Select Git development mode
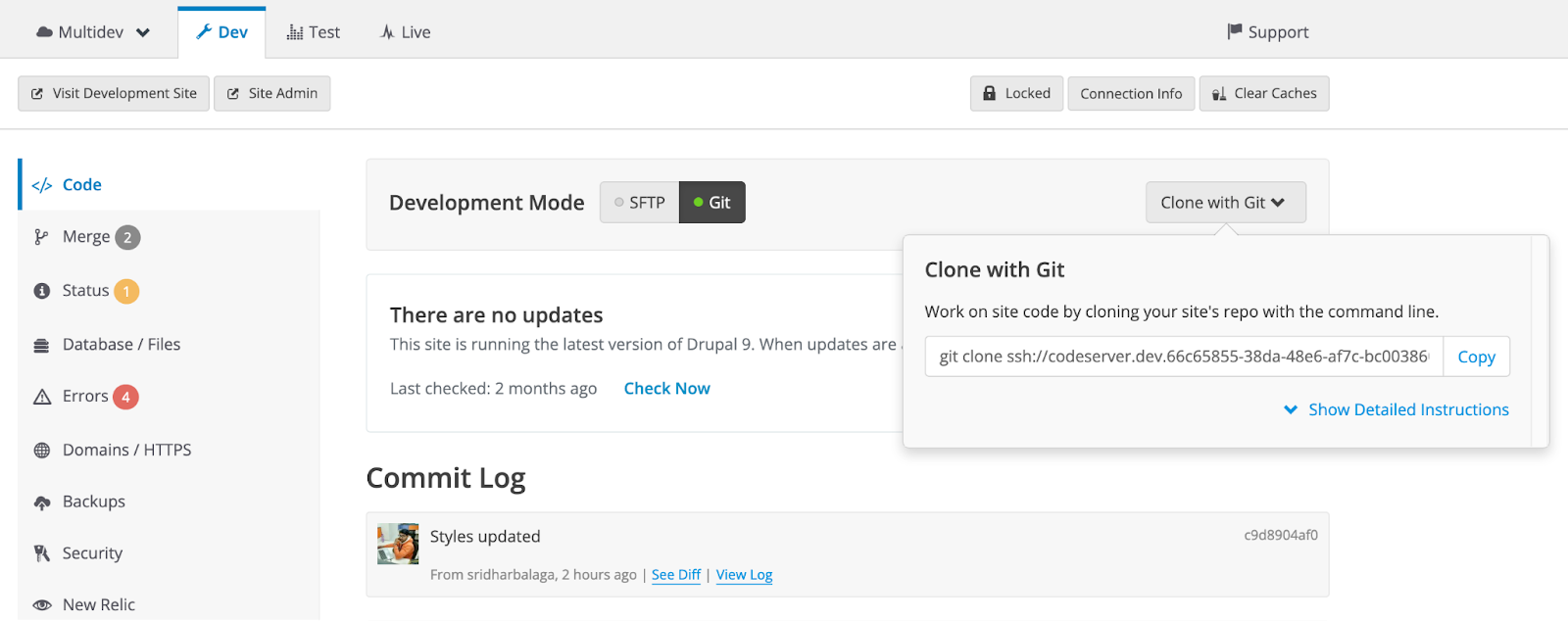Screen dimensions: 1568x621 [x=712, y=203]
